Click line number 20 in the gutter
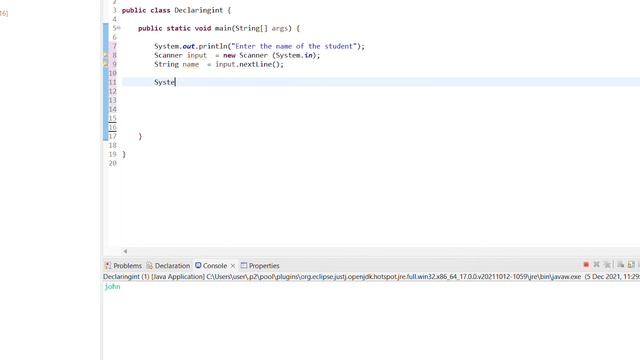Image resolution: width=640 pixels, height=360 pixels. 113,163
